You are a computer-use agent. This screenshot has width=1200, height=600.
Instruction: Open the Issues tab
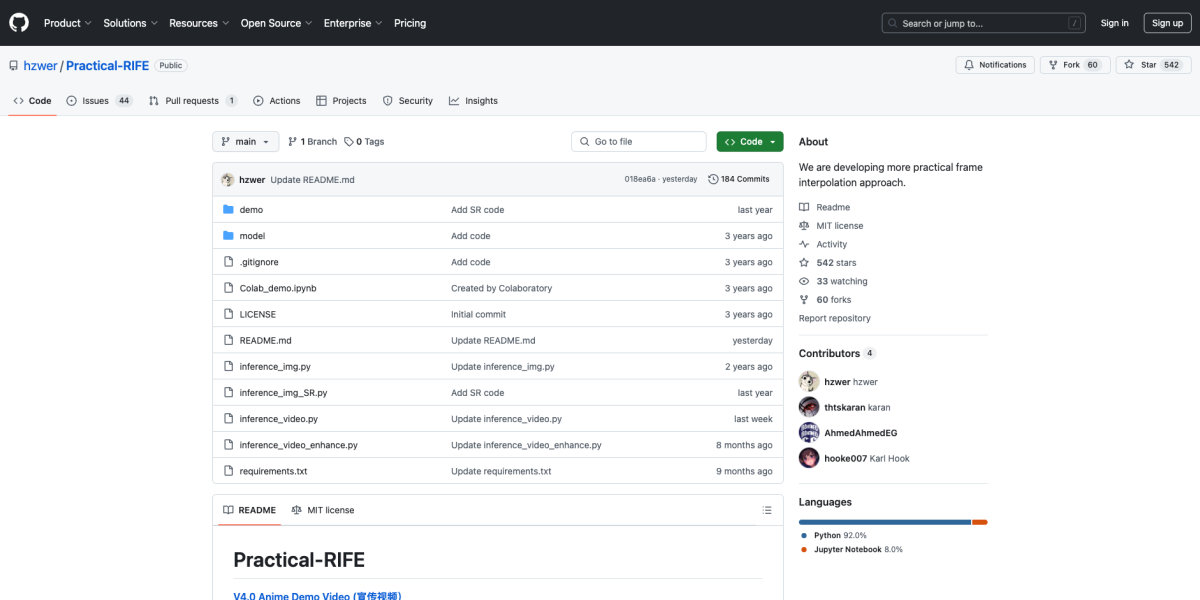coord(98,101)
